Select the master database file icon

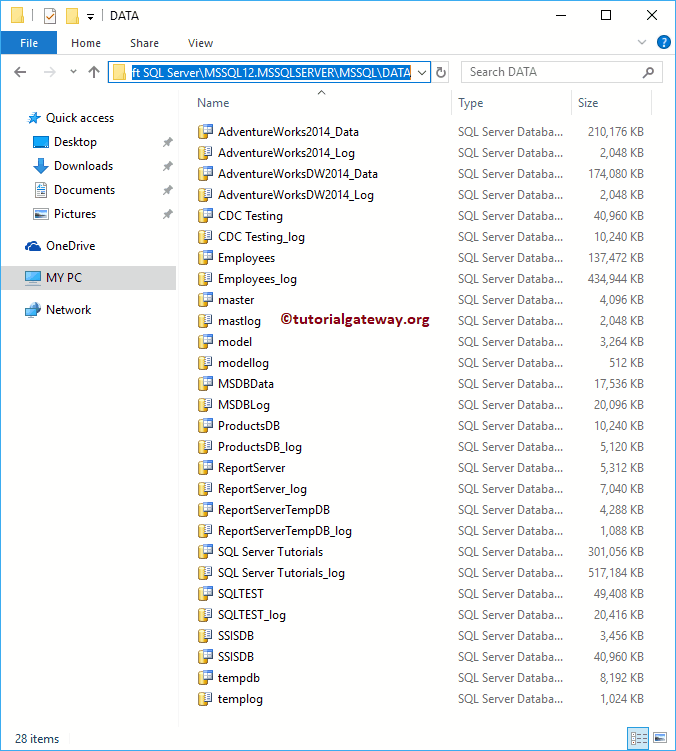coord(205,300)
